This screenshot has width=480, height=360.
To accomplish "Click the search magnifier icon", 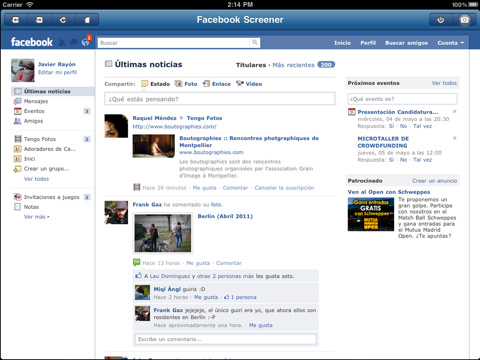I will [x=255, y=42].
